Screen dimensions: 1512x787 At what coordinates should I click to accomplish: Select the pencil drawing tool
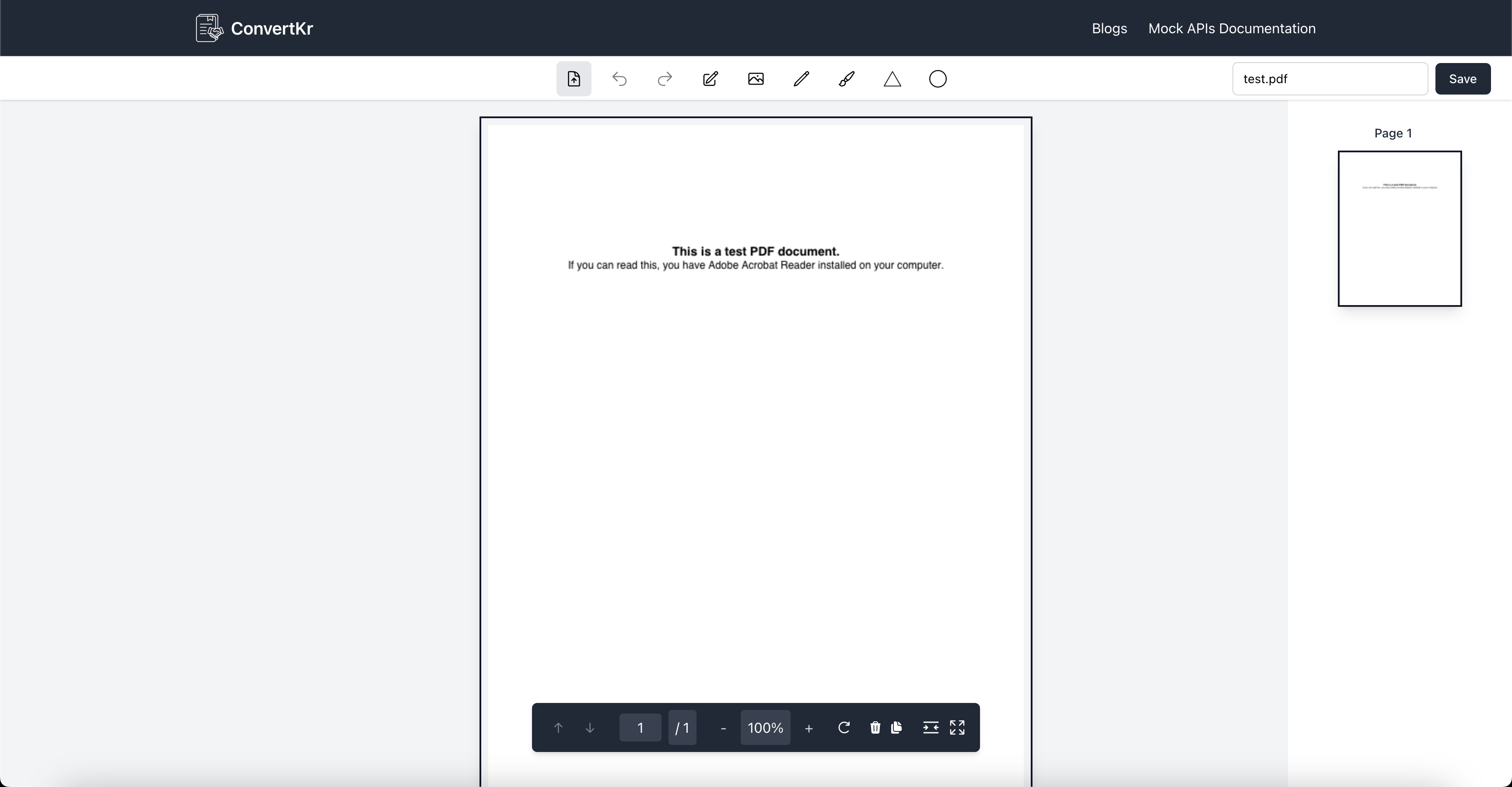801,79
